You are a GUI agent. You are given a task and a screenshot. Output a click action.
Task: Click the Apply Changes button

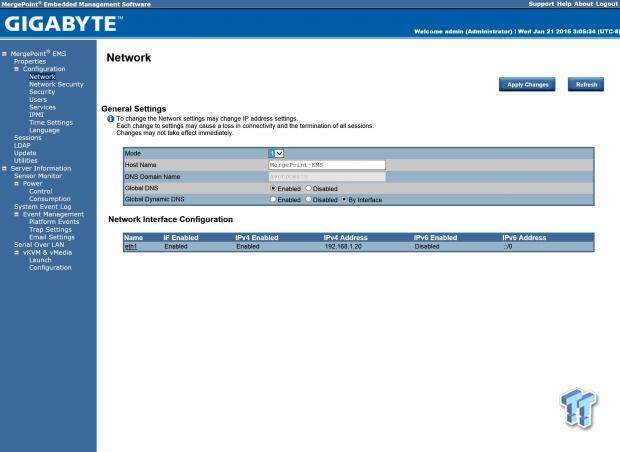click(x=527, y=85)
